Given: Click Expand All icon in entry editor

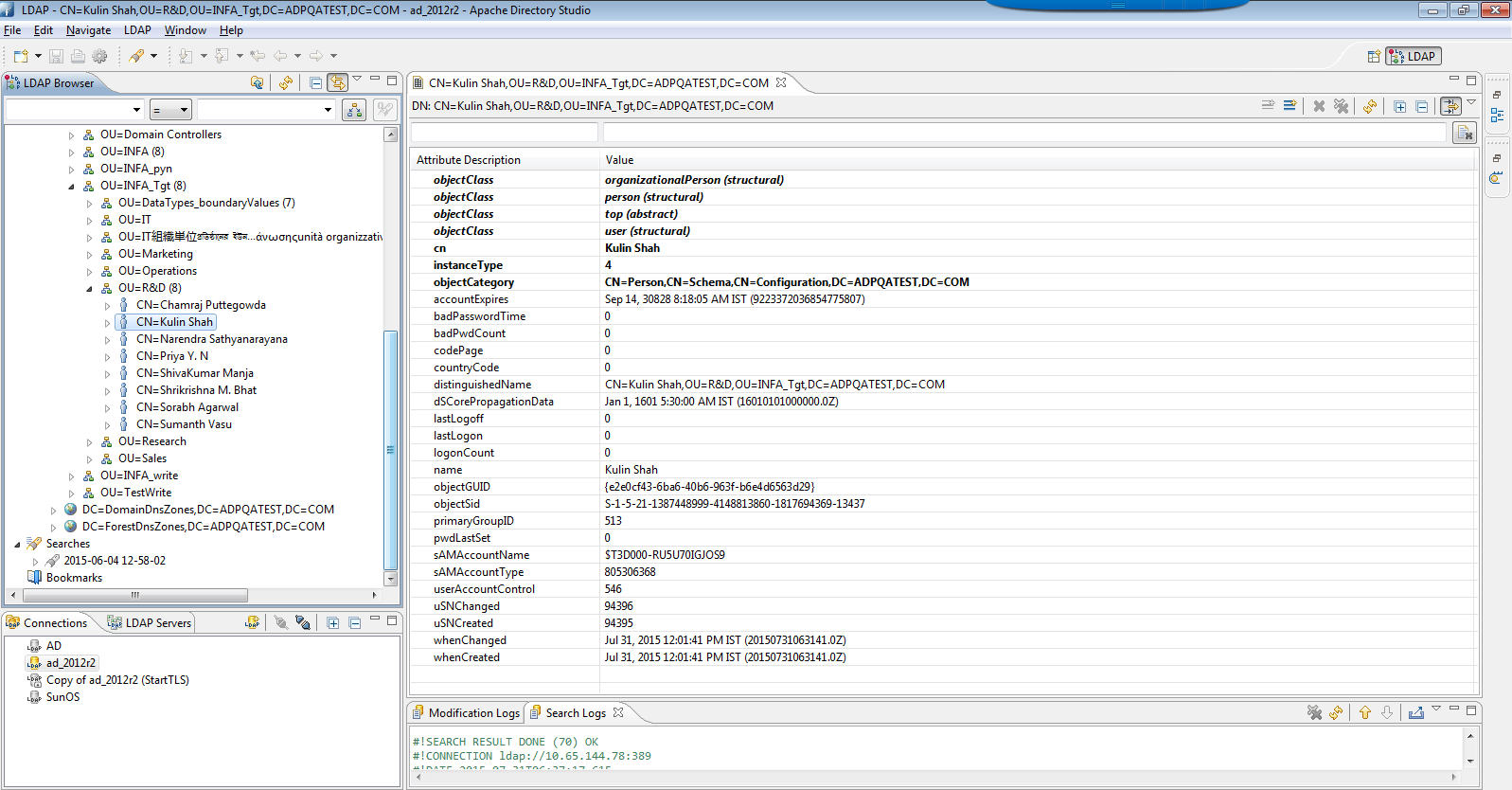Looking at the screenshot, I should [1399, 106].
